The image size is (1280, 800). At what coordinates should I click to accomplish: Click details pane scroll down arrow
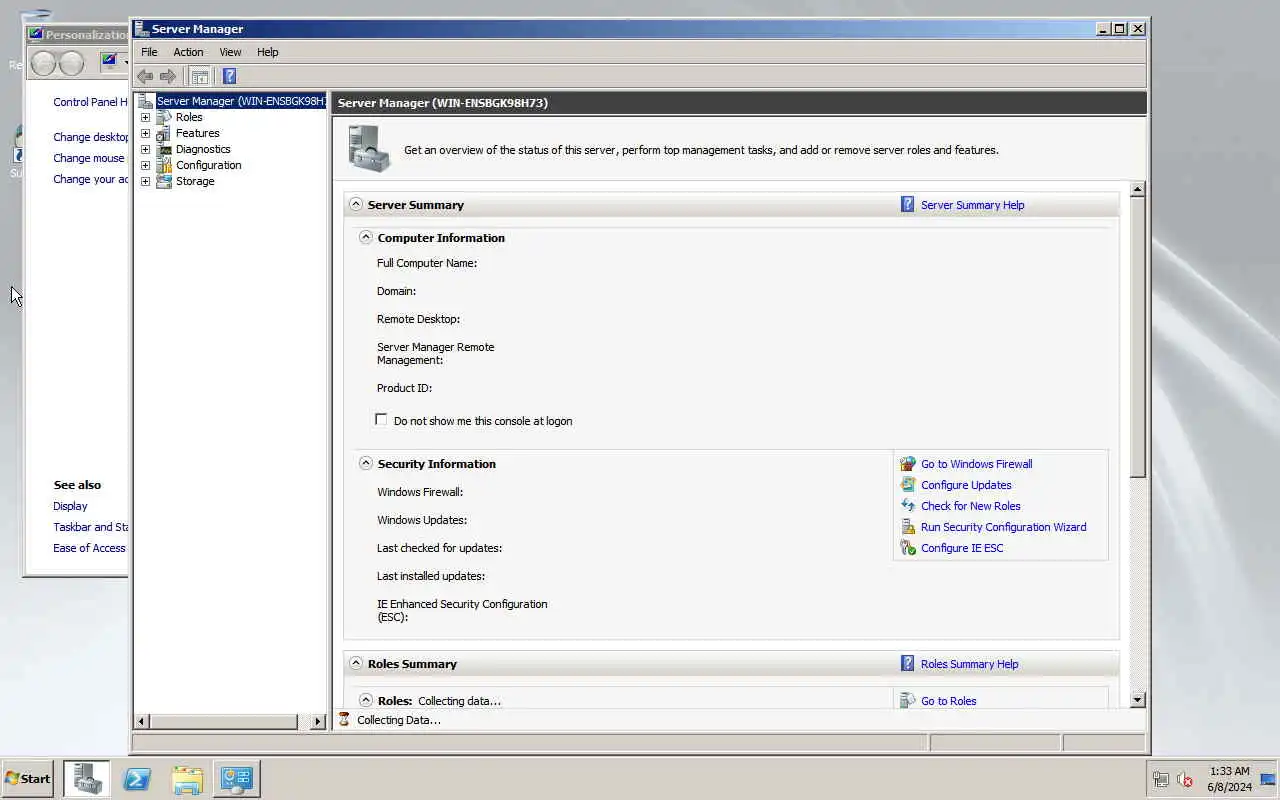[1138, 700]
